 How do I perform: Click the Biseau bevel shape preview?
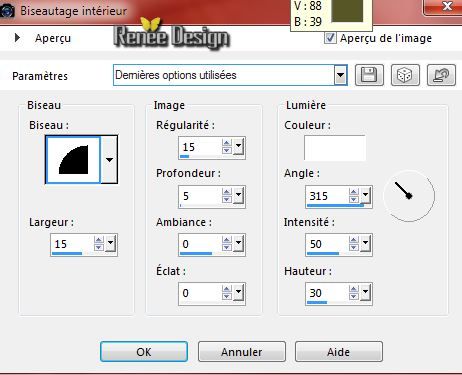click(73, 160)
